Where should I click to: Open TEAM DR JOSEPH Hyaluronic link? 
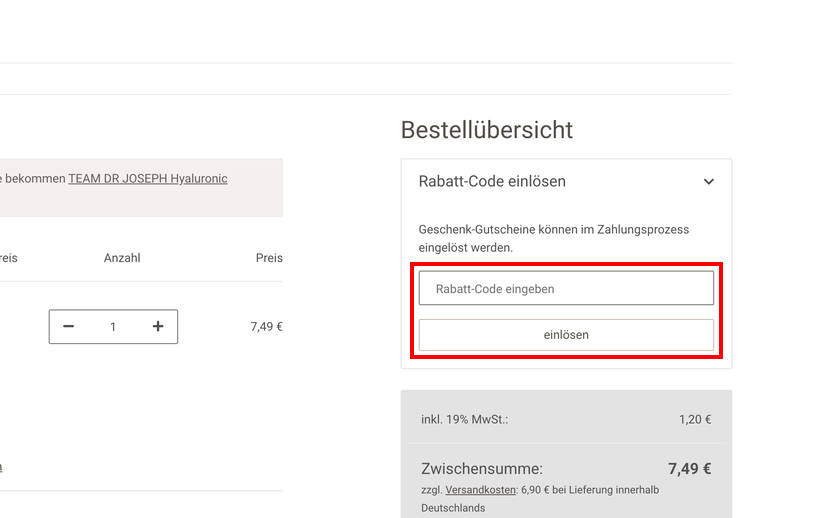pyautogui.click(x=148, y=178)
